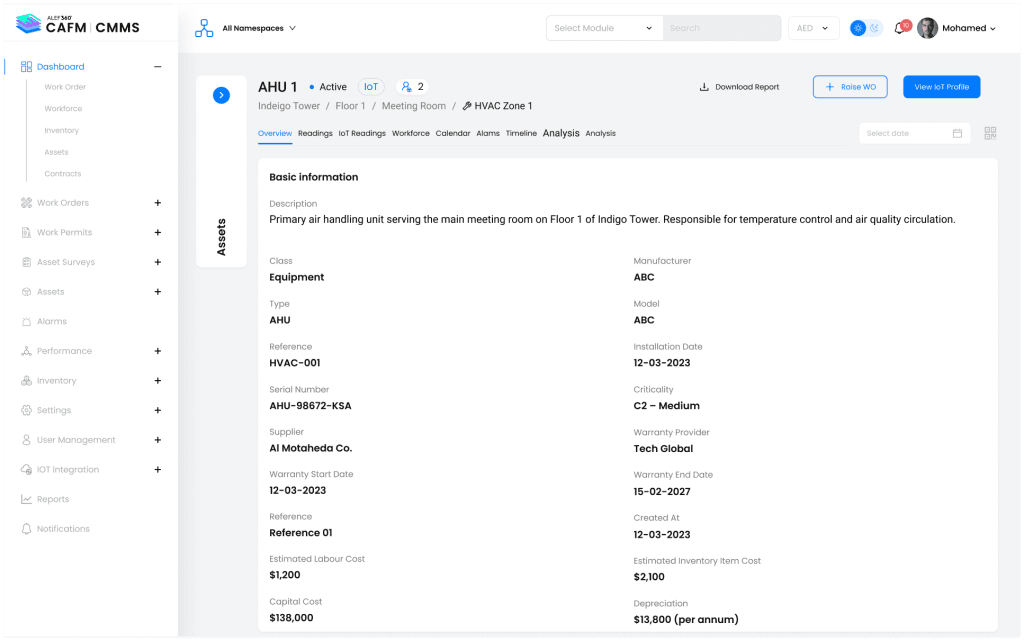
Task: Click View IoT Profile button
Action: (941, 87)
